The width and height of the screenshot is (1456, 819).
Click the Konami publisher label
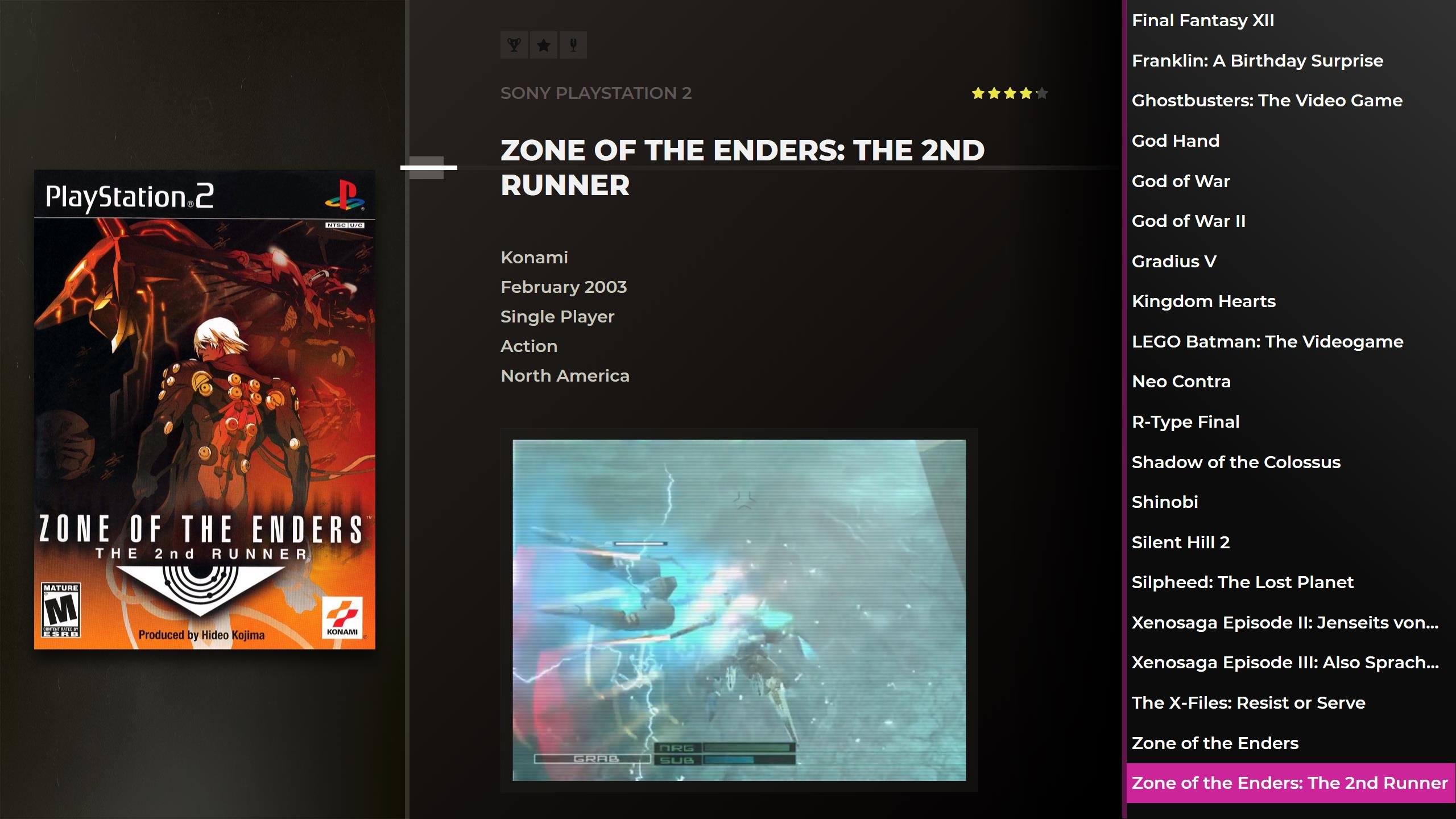pyautogui.click(x=534, y=258)
